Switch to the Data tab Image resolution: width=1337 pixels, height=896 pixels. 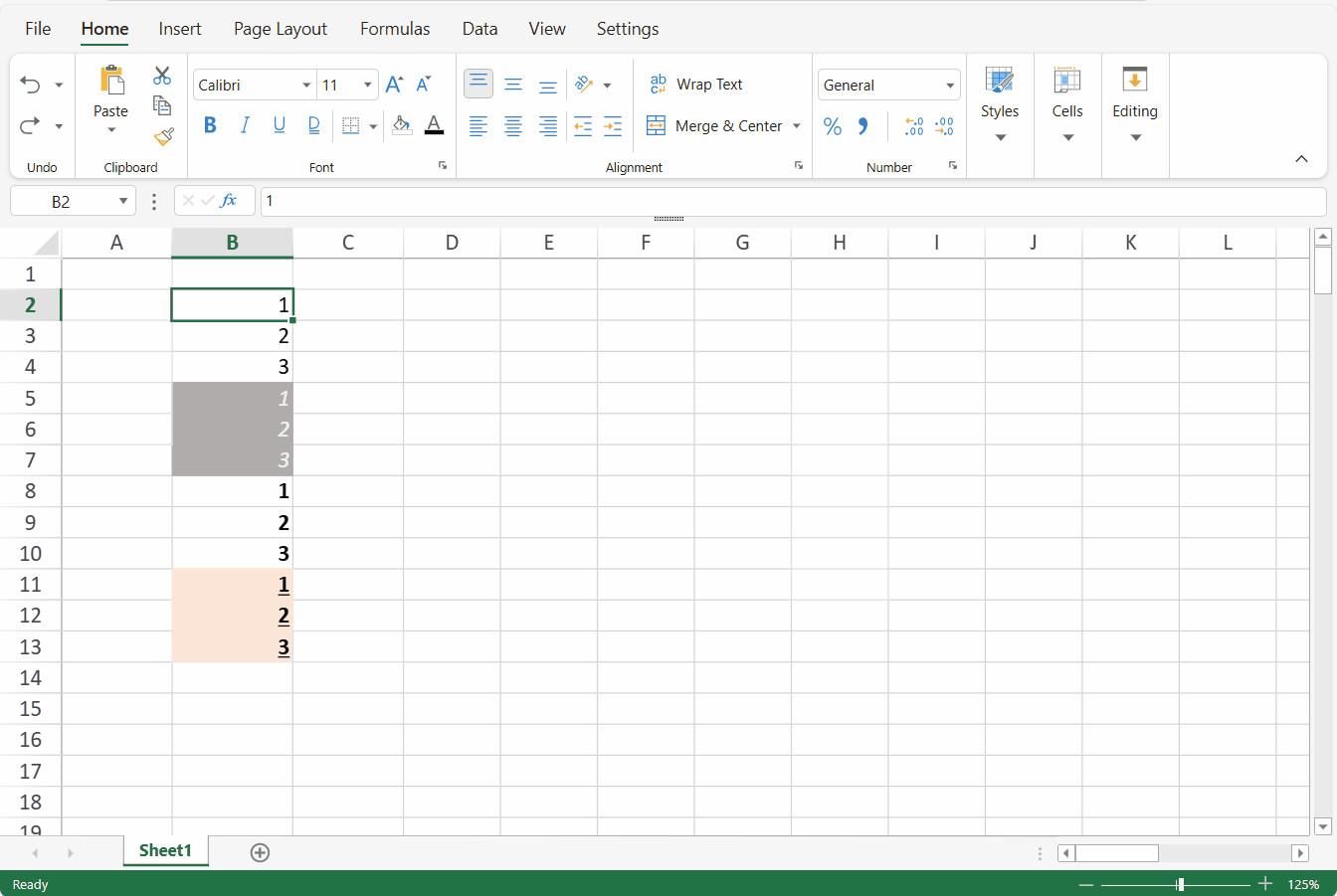[x=479, y=29]
